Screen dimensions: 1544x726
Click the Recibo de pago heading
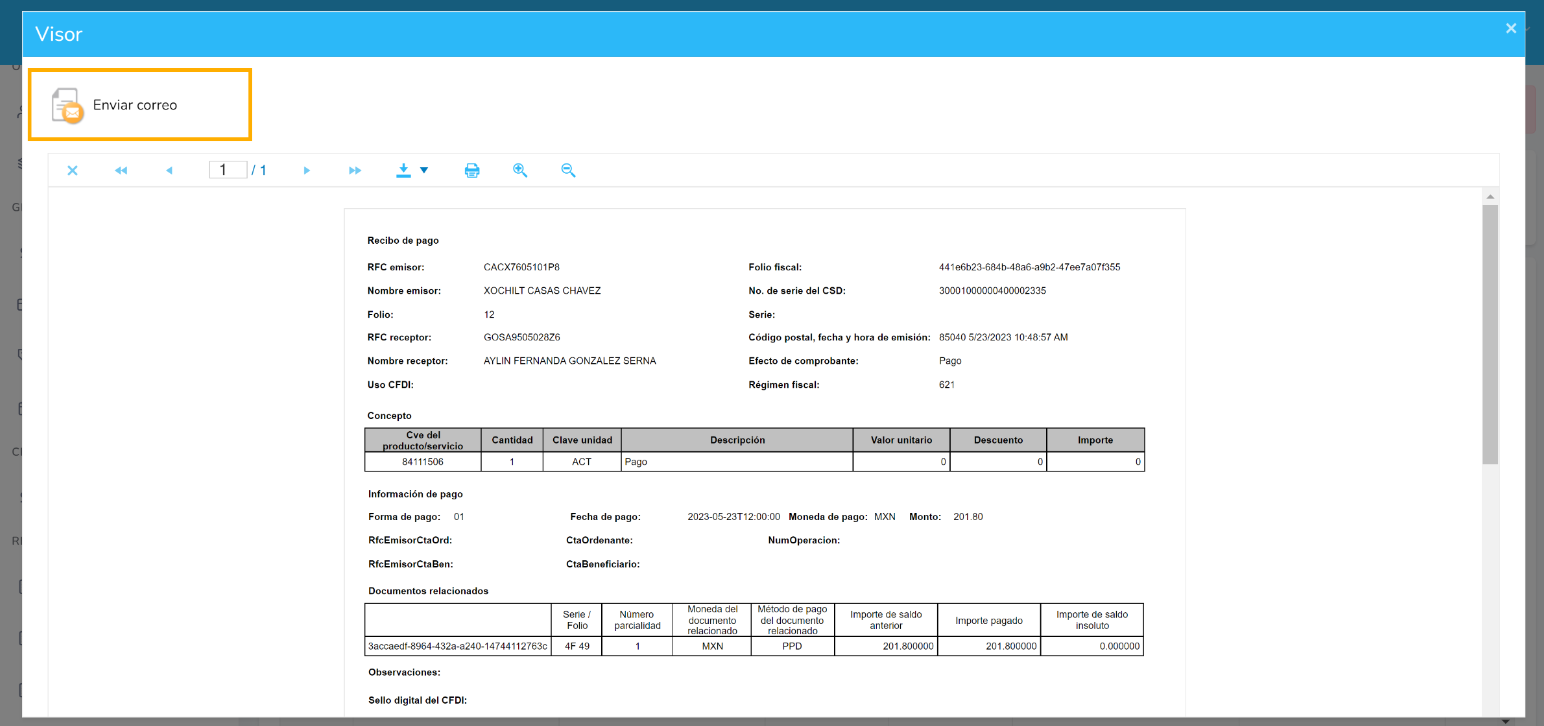coord(403,241)
